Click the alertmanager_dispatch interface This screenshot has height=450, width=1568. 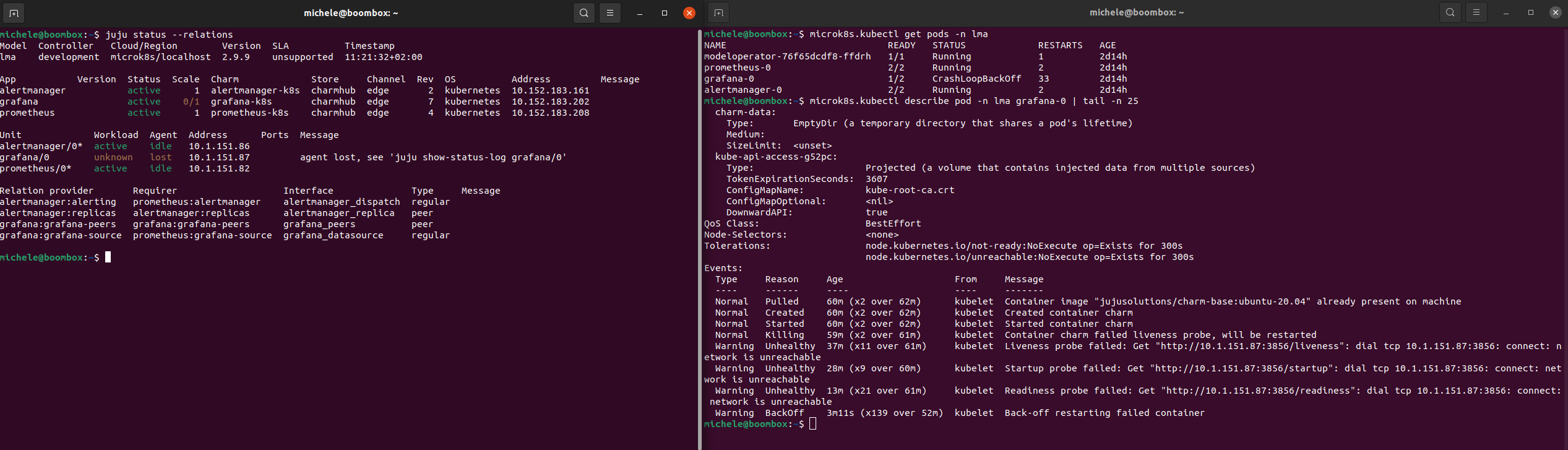tap(342, 202)
